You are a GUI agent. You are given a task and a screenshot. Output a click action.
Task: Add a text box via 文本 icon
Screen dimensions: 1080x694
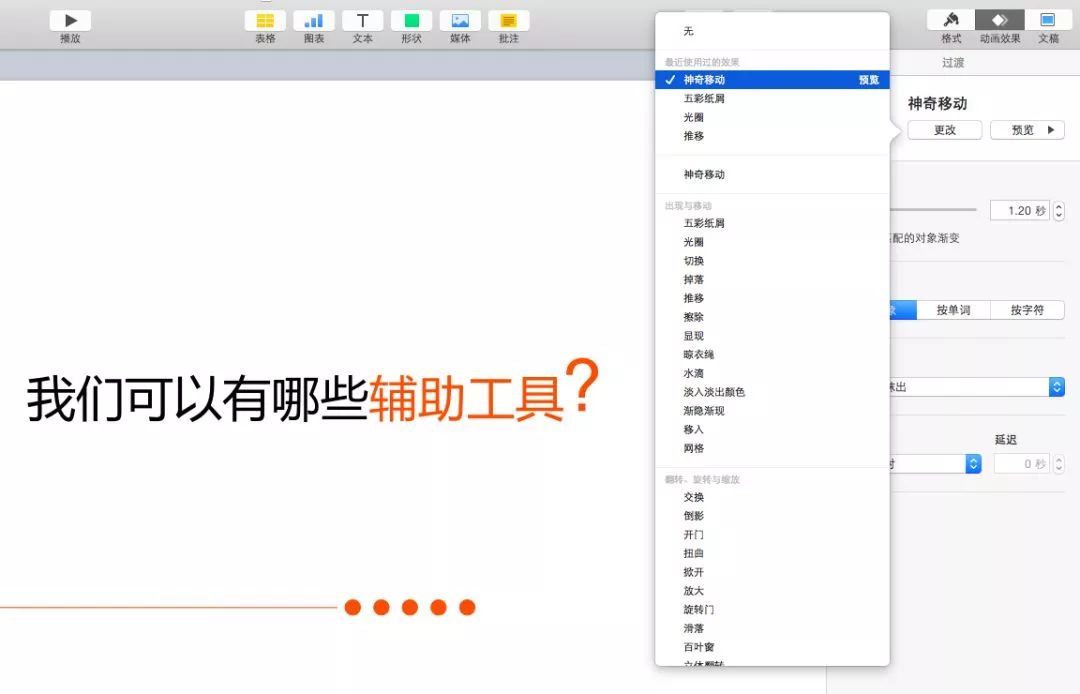click(363, 20)
